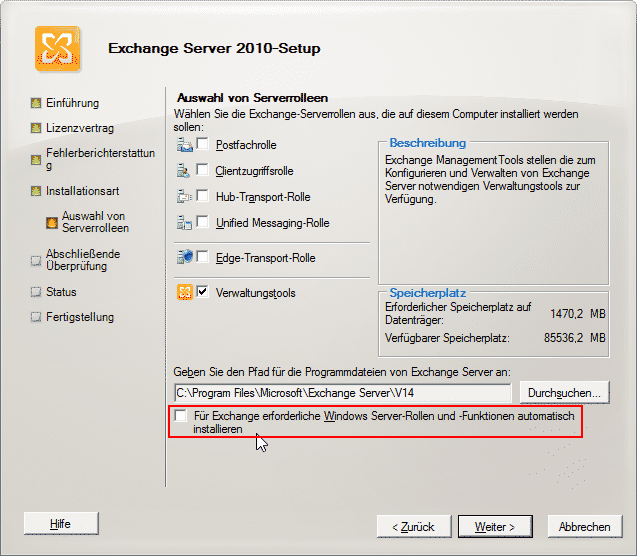Click the orange Verwaltungstools icon
This screenshot has height=556, width=637.
185,292
